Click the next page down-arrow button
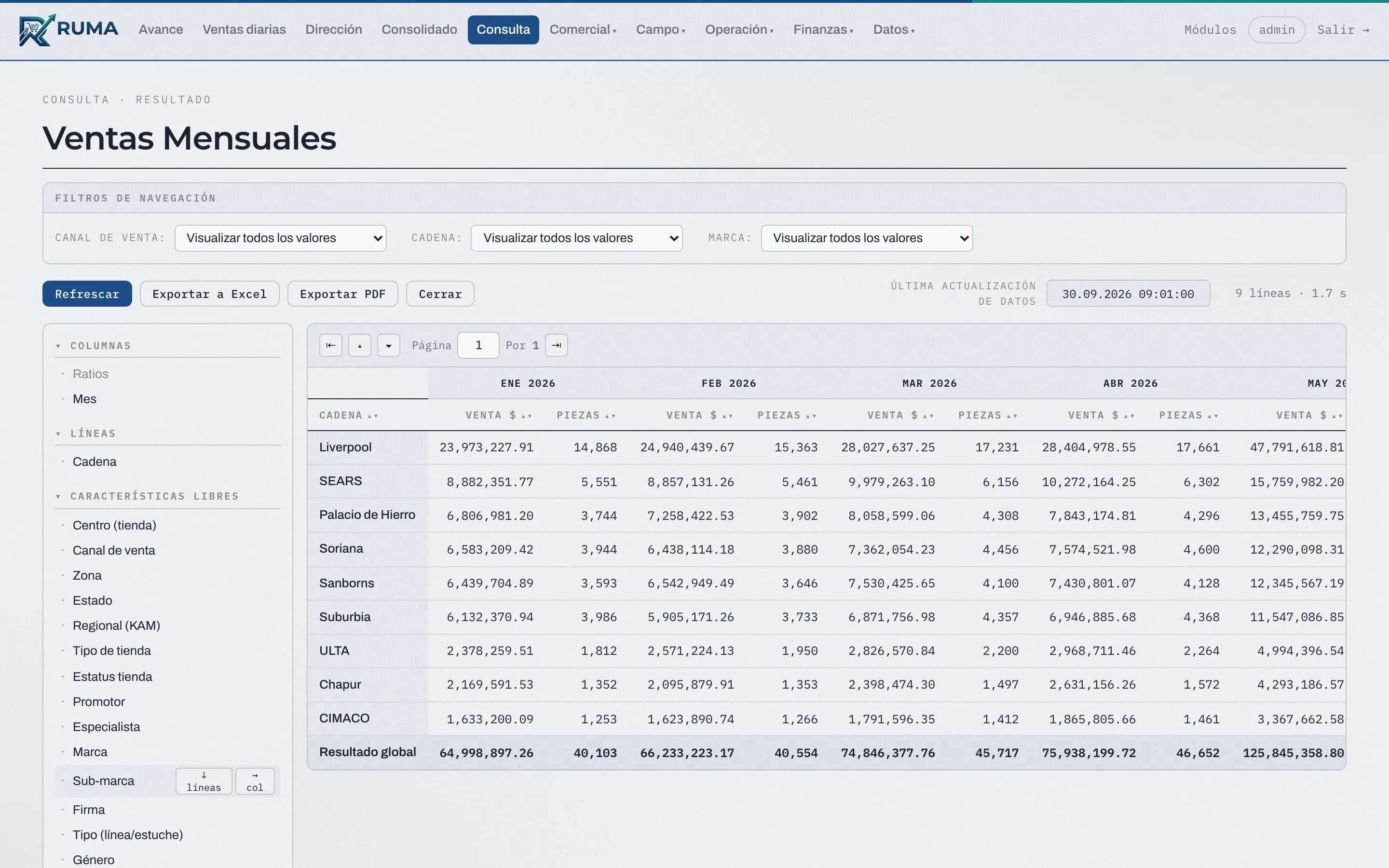This screenshot has width=1389, height=868. (x=389, y=346)
